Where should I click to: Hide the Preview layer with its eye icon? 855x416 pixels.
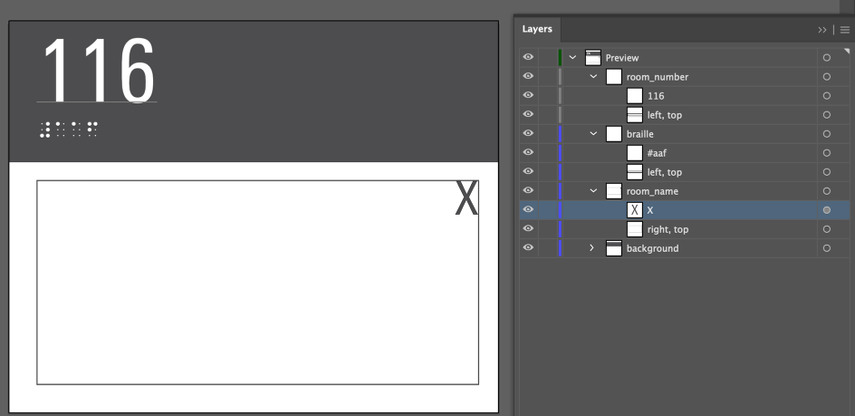(528, 57)
